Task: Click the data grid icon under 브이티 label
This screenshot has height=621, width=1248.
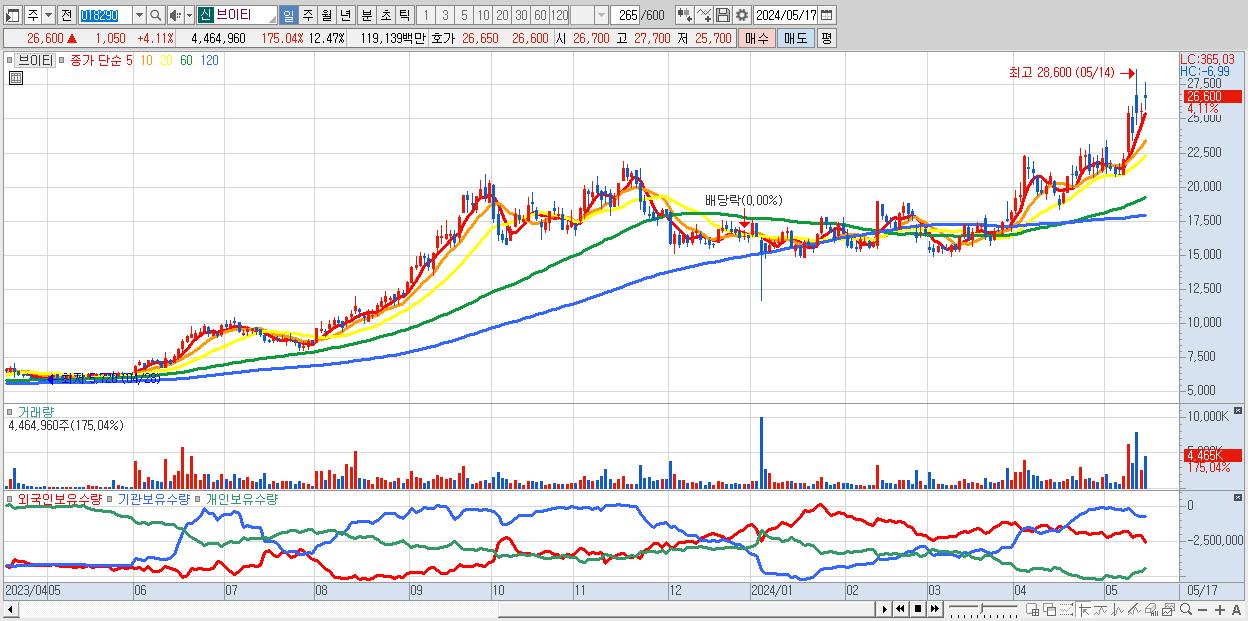Action: [x=14, y=77]
